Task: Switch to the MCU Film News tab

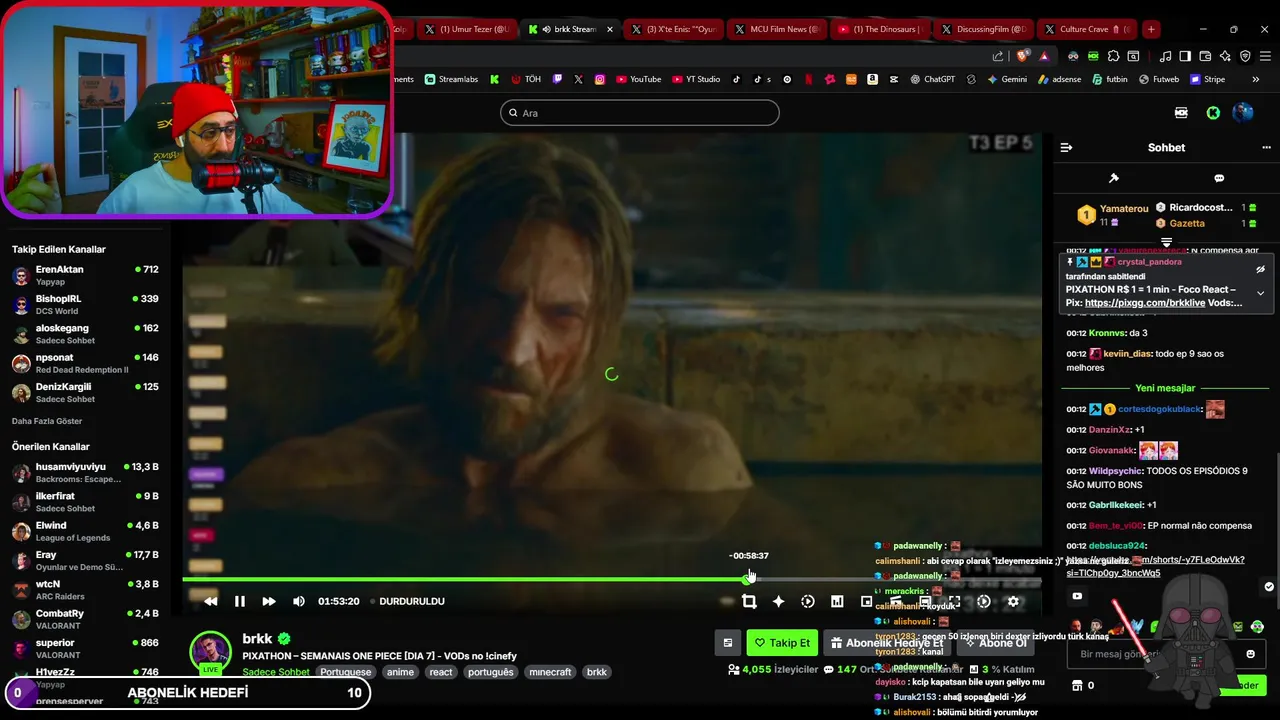Action: [777, 29]
